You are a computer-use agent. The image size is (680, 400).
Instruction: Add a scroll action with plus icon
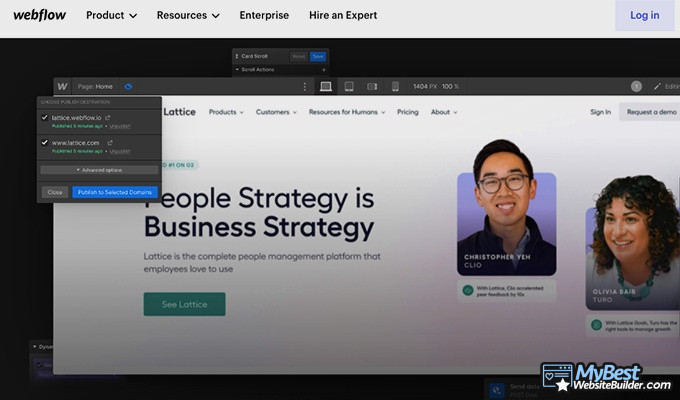click(x=324, y=69)
